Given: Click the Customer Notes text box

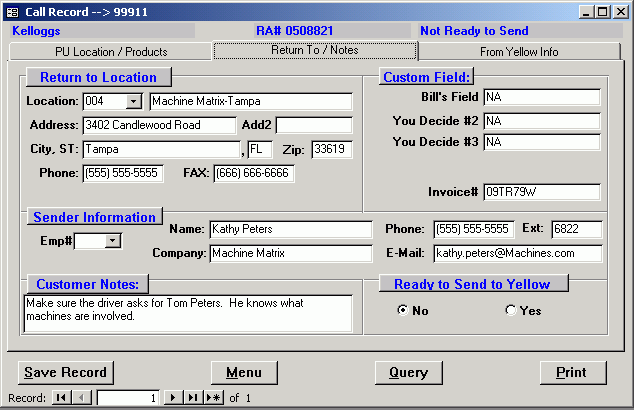Looking at the screenshot, I should click(x=188, y=312).
